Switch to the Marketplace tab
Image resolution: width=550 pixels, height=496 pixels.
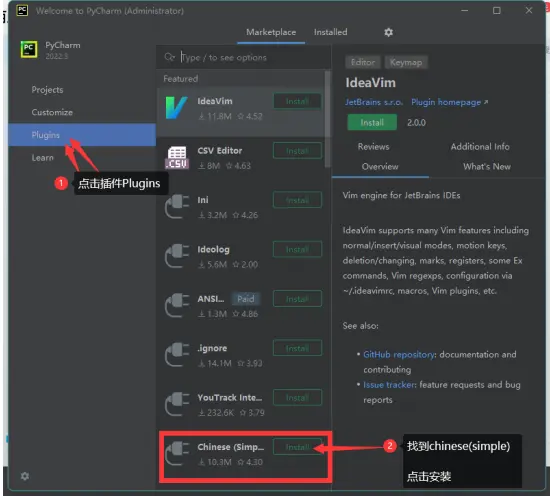point(271,32)
